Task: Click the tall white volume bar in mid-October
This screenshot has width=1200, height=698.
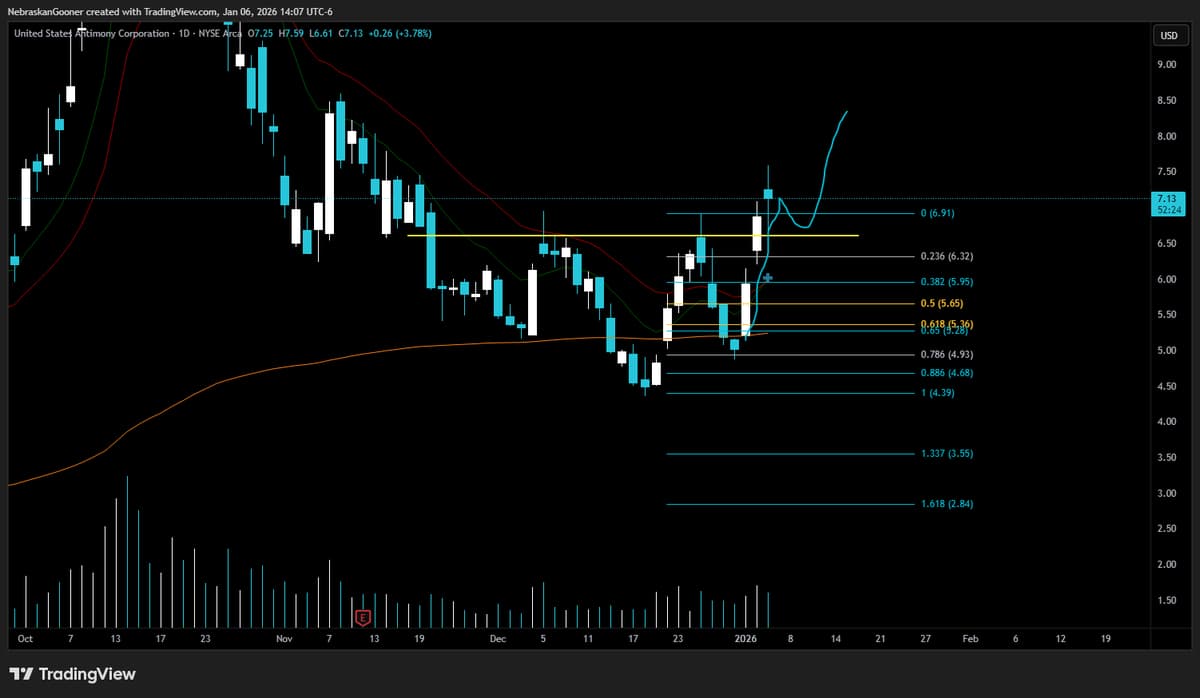Action: pyautogui.click(x=127, y=555)
